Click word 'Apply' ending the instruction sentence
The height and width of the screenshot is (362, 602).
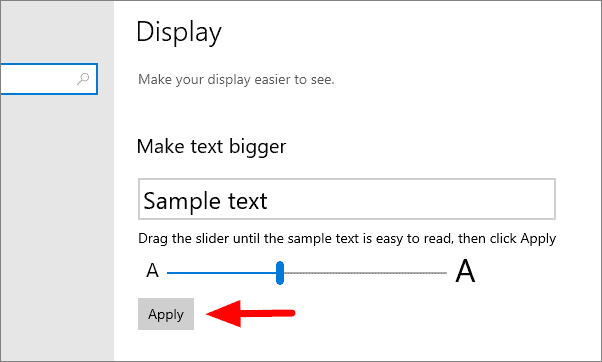coord(538,239)
